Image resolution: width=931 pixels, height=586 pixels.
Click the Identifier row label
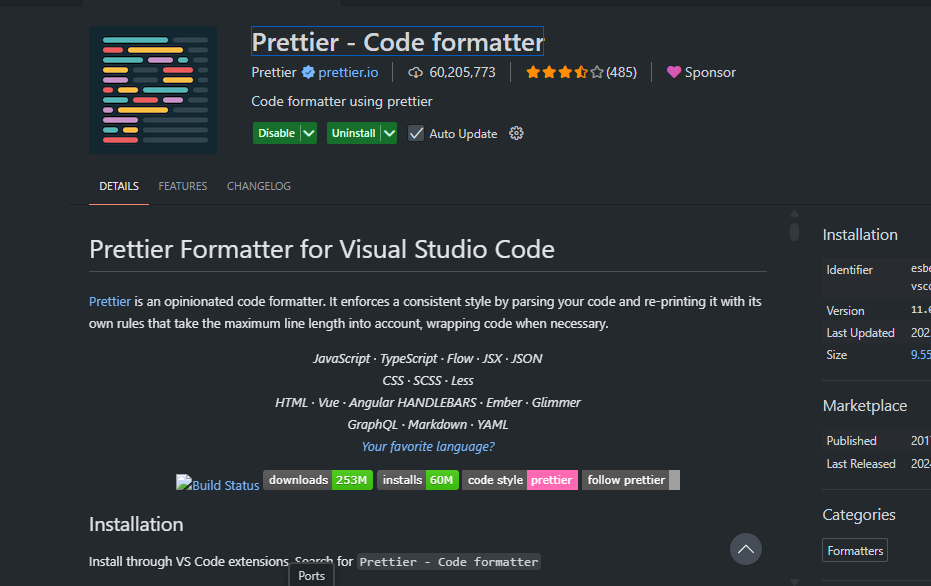point(849,270)
